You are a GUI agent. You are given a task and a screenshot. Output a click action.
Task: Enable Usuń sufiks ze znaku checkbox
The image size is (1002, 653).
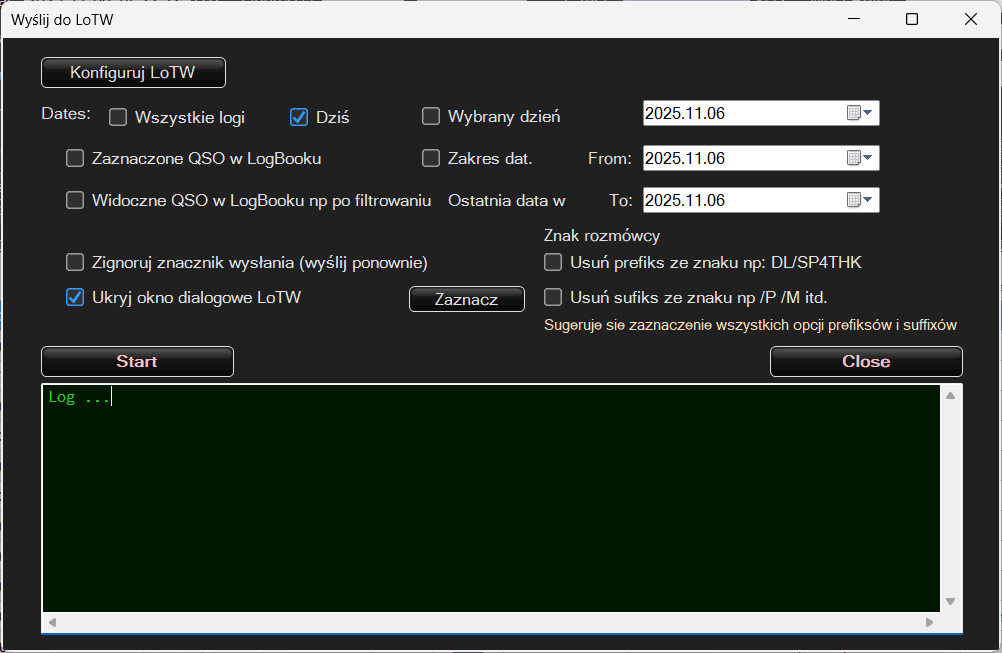(x=553, y=297)
